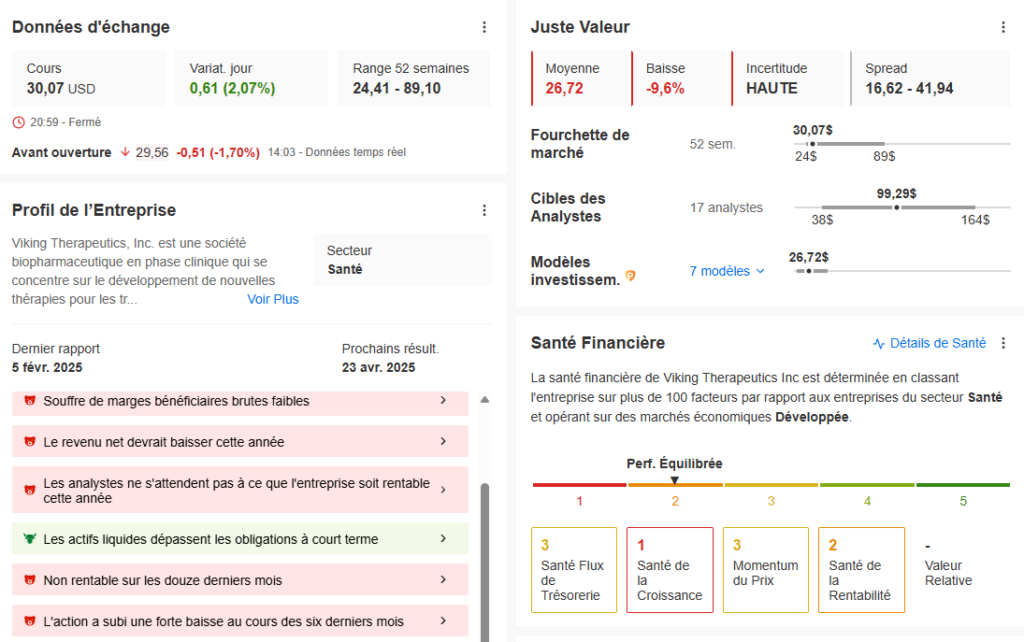The image size is (1024, 642).
Task: Select the Santé de la Croissance card
Action: point(669,570)
